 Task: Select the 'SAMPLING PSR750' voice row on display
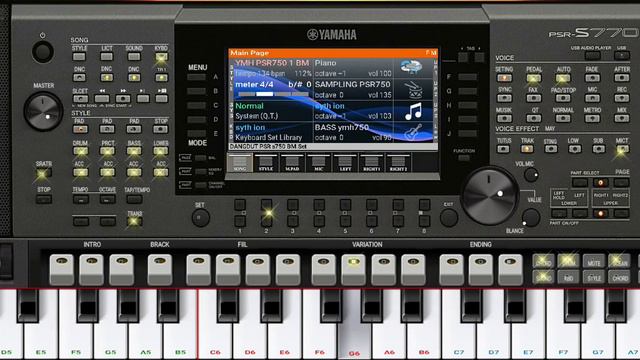(x=353, y=89)
